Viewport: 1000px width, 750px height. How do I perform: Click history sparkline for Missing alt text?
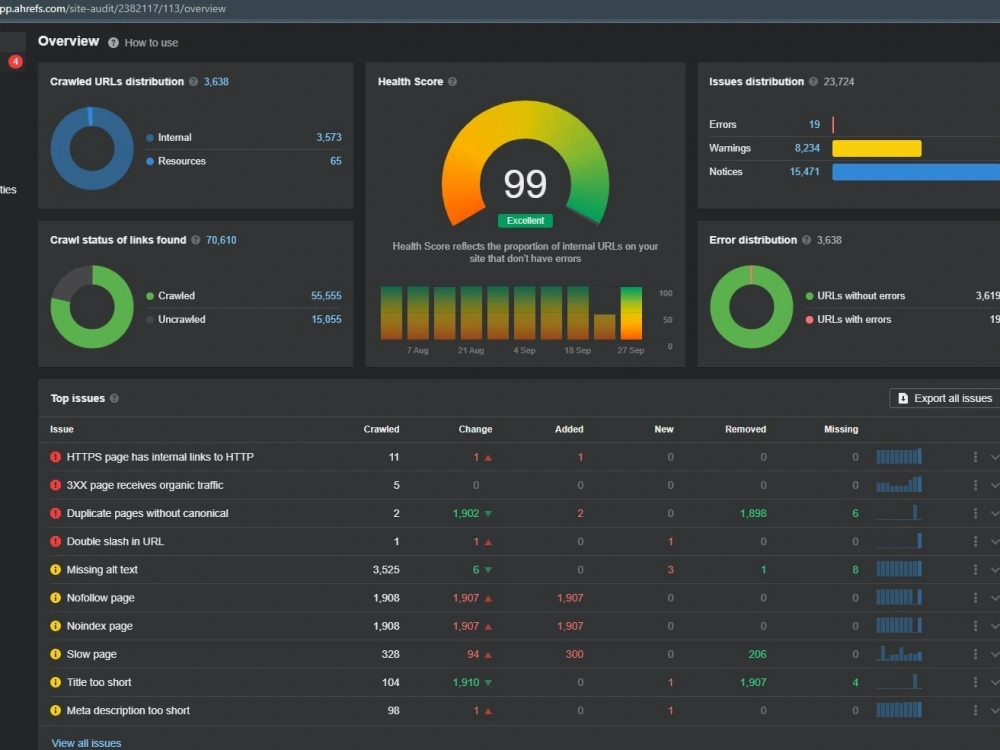tap(899, 568)
